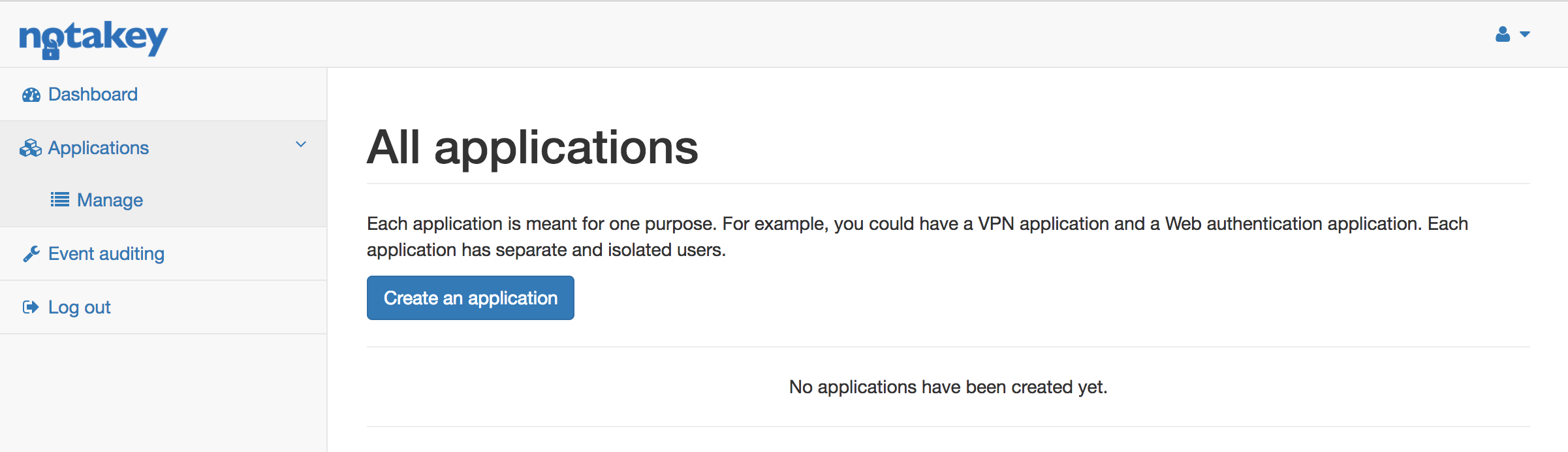The height and width of the screenshot is (452, 1568).
Task: Open the Manage submenu entry
Action: [x=110, y=200]
